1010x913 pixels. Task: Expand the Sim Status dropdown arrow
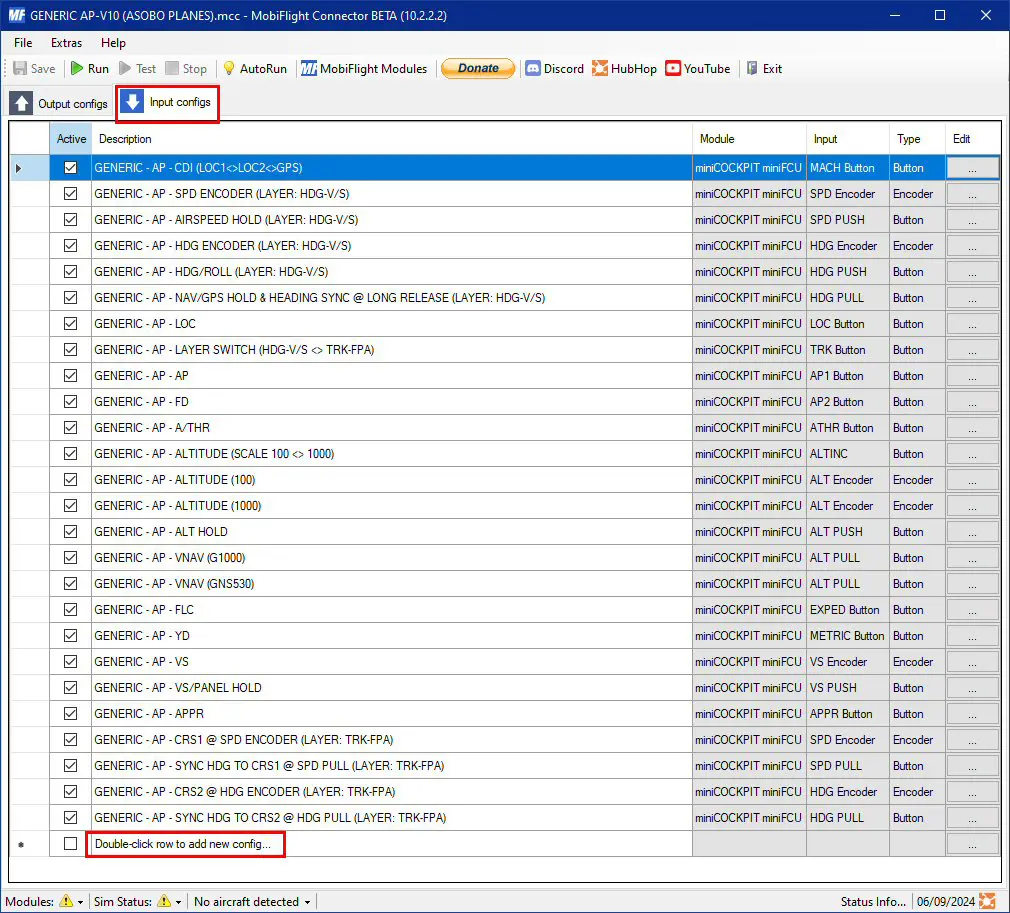pyautogui.click(x=178, y=902)
